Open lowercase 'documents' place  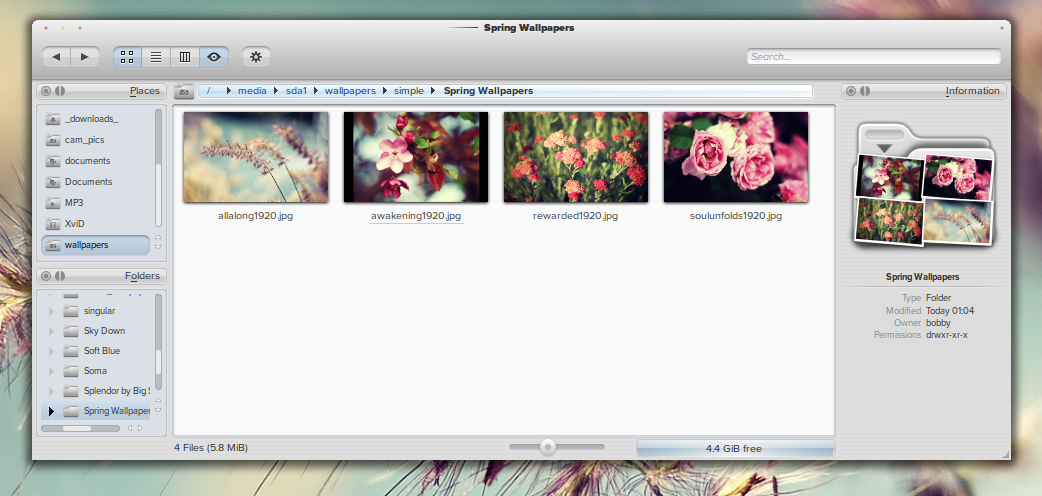(96, 161)
